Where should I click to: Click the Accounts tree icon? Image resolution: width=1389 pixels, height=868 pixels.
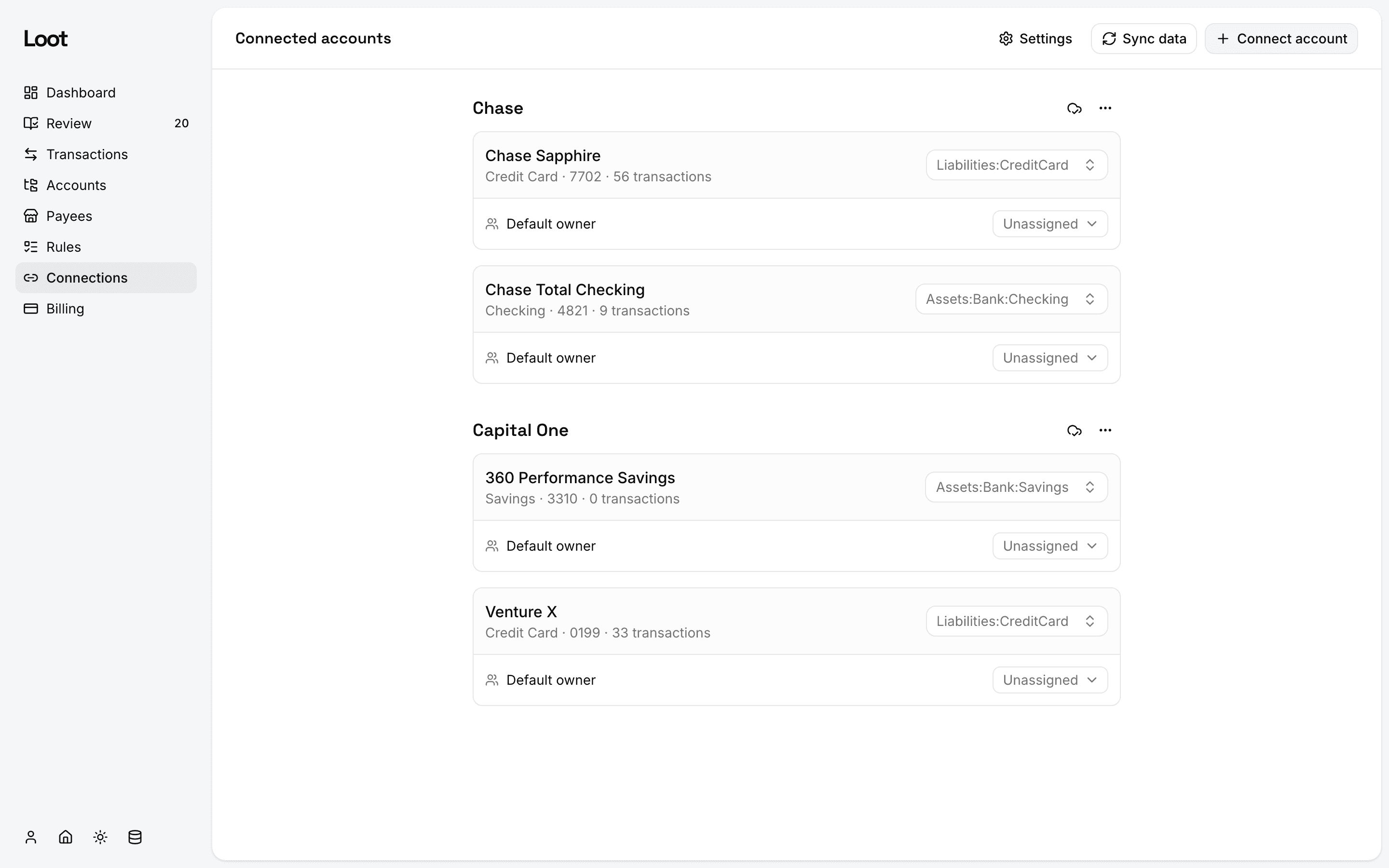[x=31, y=186]
